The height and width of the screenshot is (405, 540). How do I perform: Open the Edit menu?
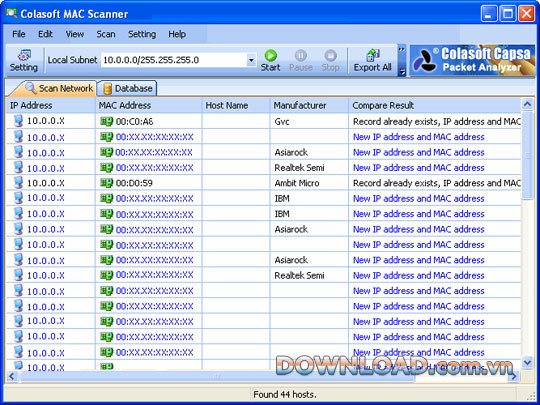[45, 34]
